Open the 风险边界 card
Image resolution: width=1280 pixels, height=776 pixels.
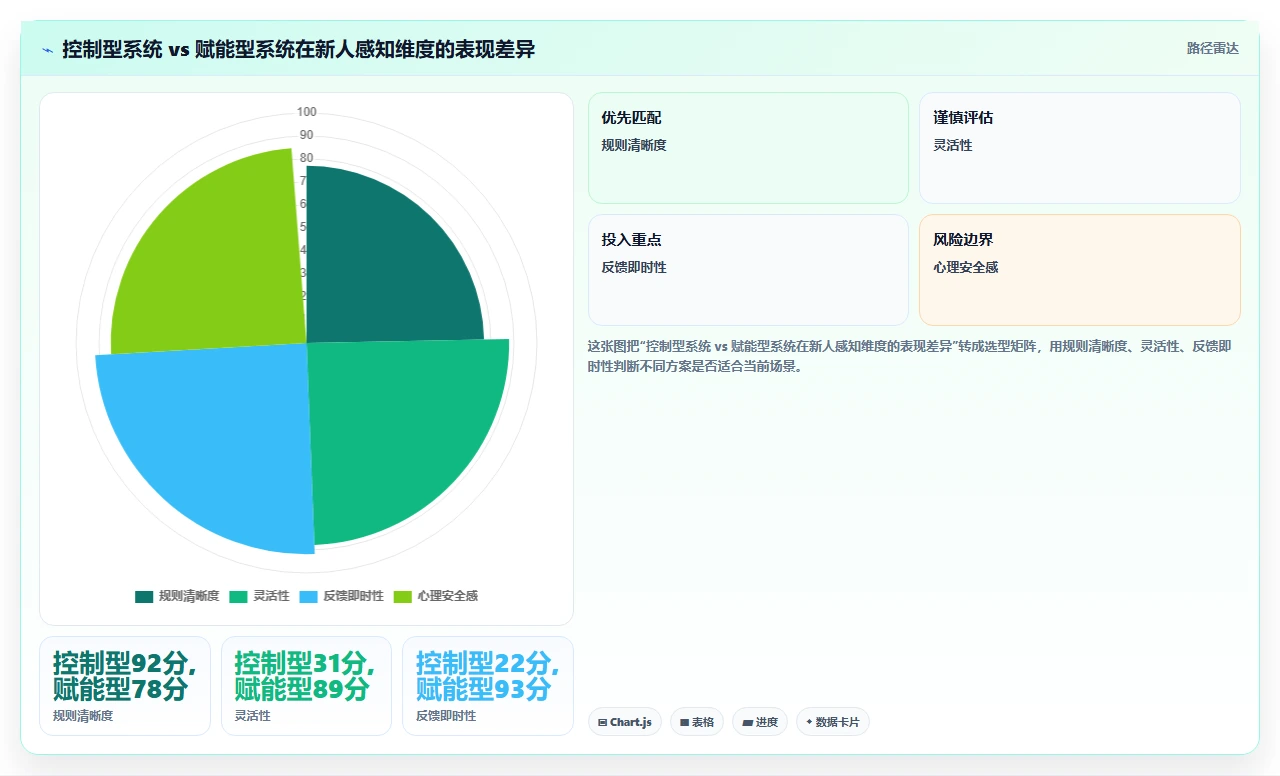(x=1080, y=270)
